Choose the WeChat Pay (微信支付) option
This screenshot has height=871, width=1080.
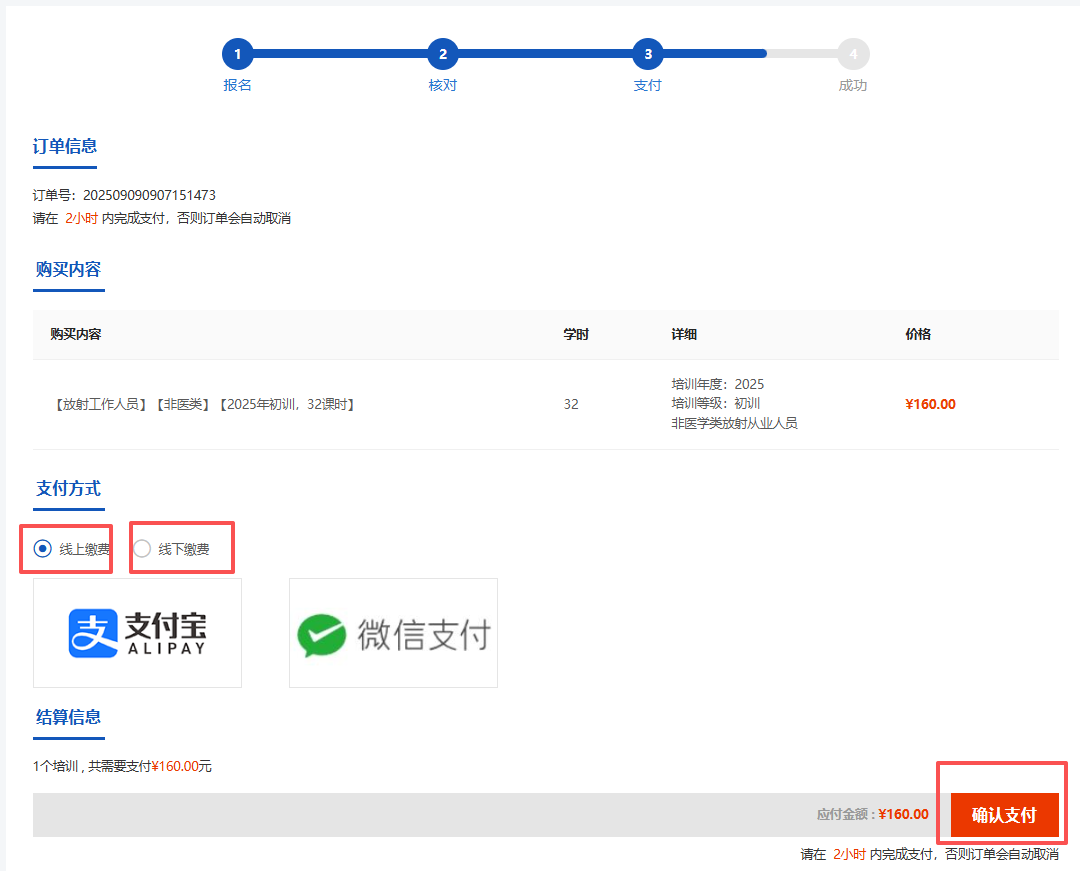(x=393, y=633)
